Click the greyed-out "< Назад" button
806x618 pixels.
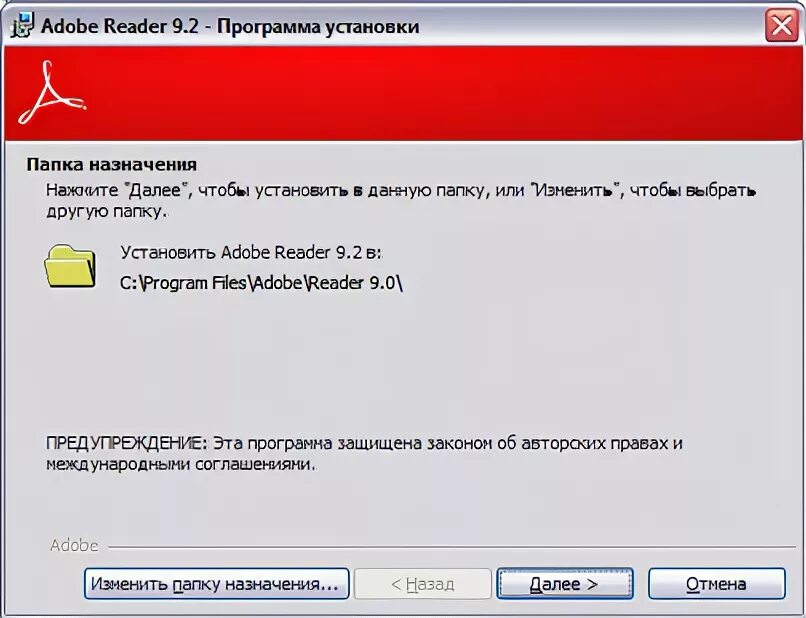pyautogui.click(x=423, y=584)
